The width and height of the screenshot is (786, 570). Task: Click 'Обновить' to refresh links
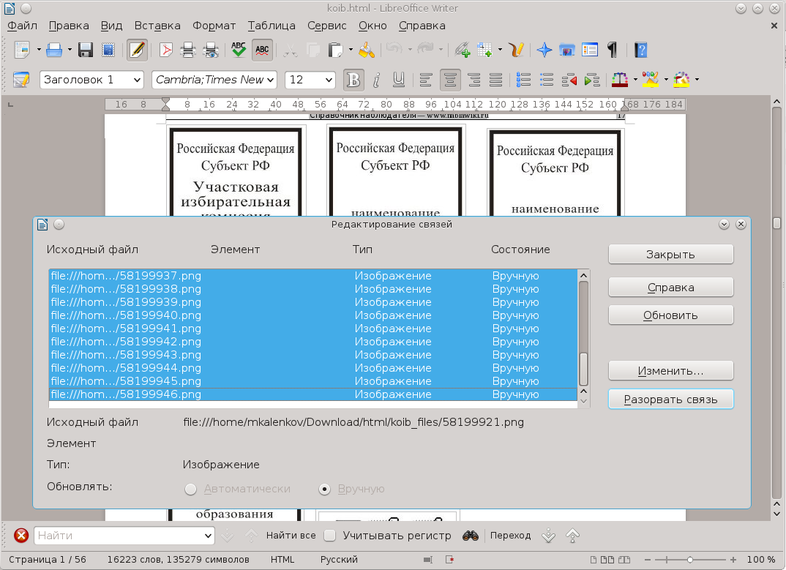[671, 315]
